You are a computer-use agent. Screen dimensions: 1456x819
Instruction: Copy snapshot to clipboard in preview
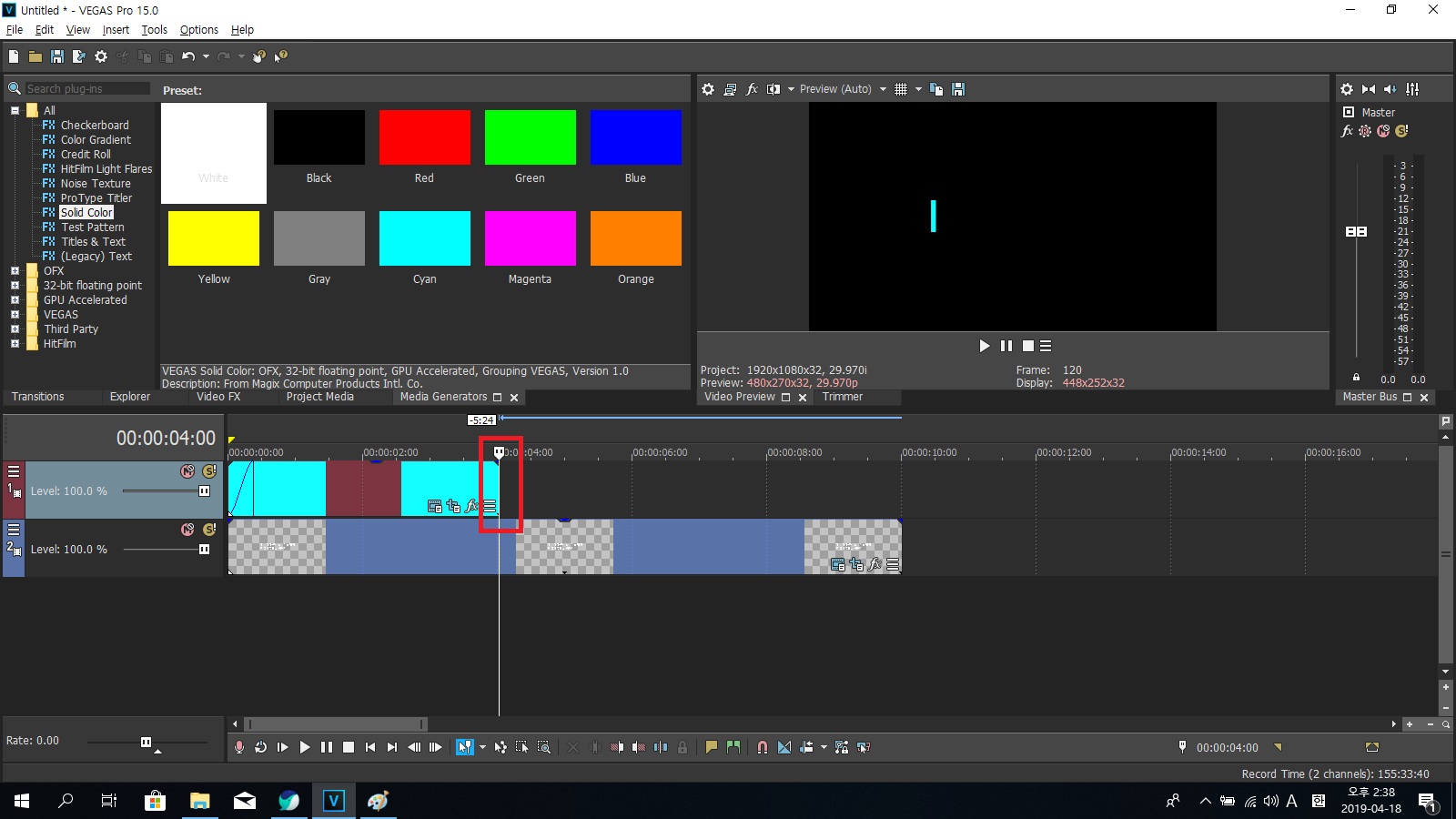[x=936, y=89]
